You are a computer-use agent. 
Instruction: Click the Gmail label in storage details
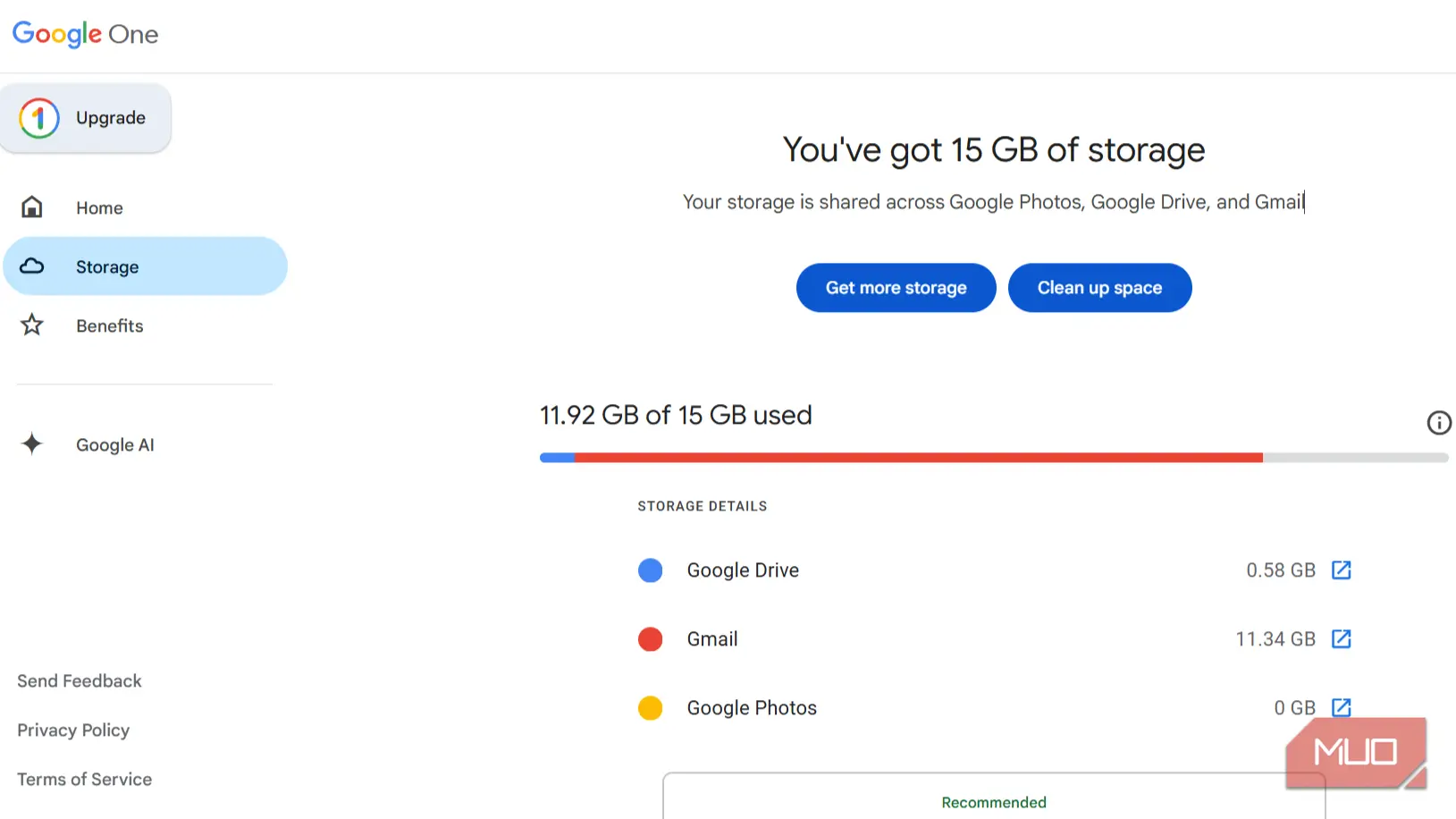(712, 639)
